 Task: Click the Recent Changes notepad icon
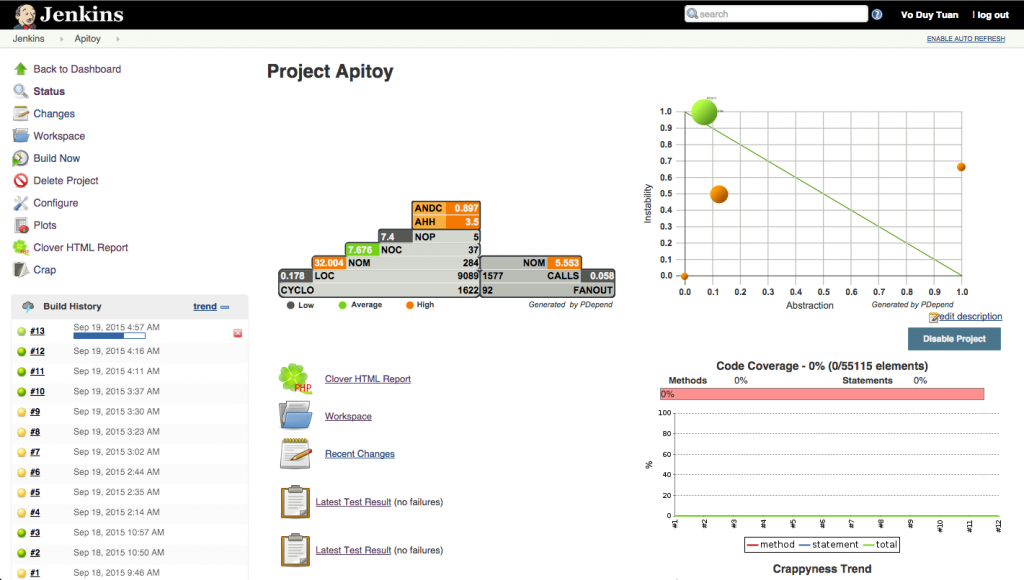click(x=296, y=454)
